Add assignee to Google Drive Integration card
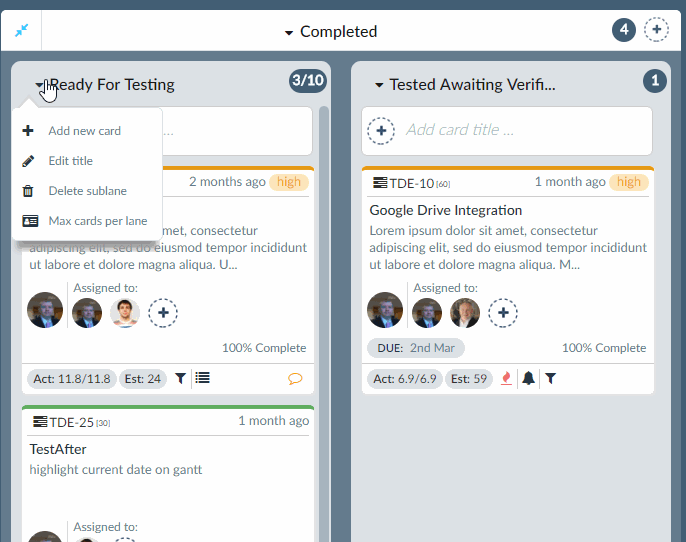Screen dimensions: 686x542 tap(503, 313)
